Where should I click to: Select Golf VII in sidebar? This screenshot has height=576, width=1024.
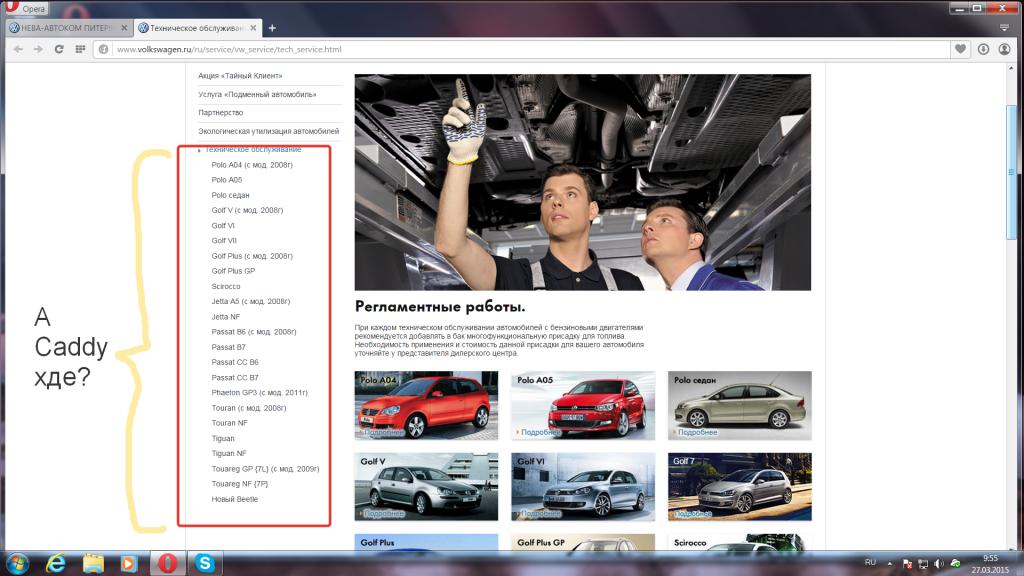tap(224, 240)
